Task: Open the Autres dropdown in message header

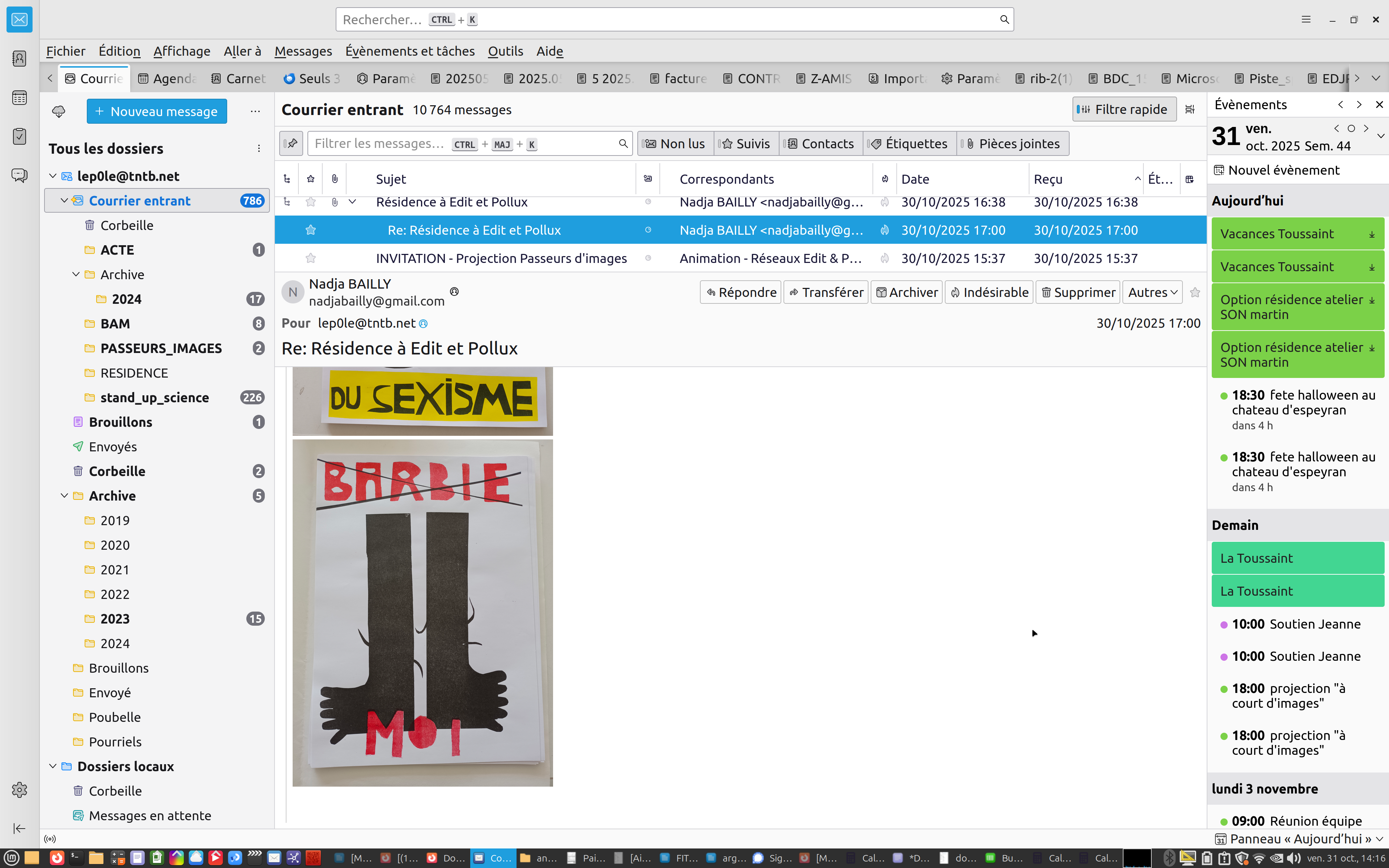Action: coord(1152,292)
